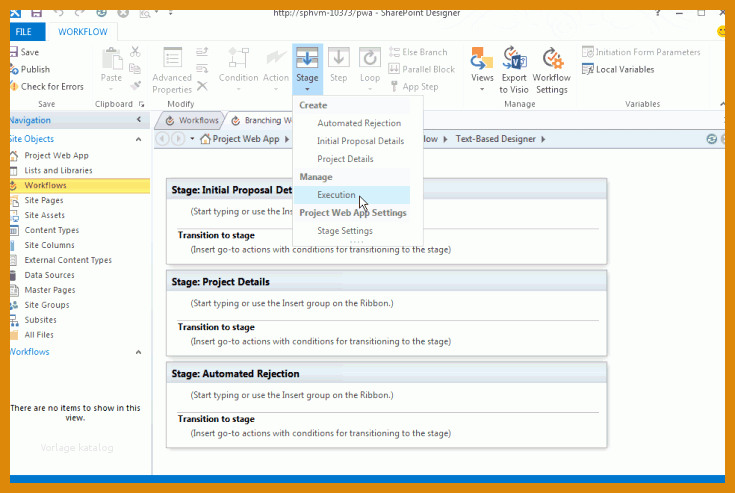This screenshot has height=493, width=735.
Task: Click the Stage: Project Details header
Action: click(x=387, y=282)
